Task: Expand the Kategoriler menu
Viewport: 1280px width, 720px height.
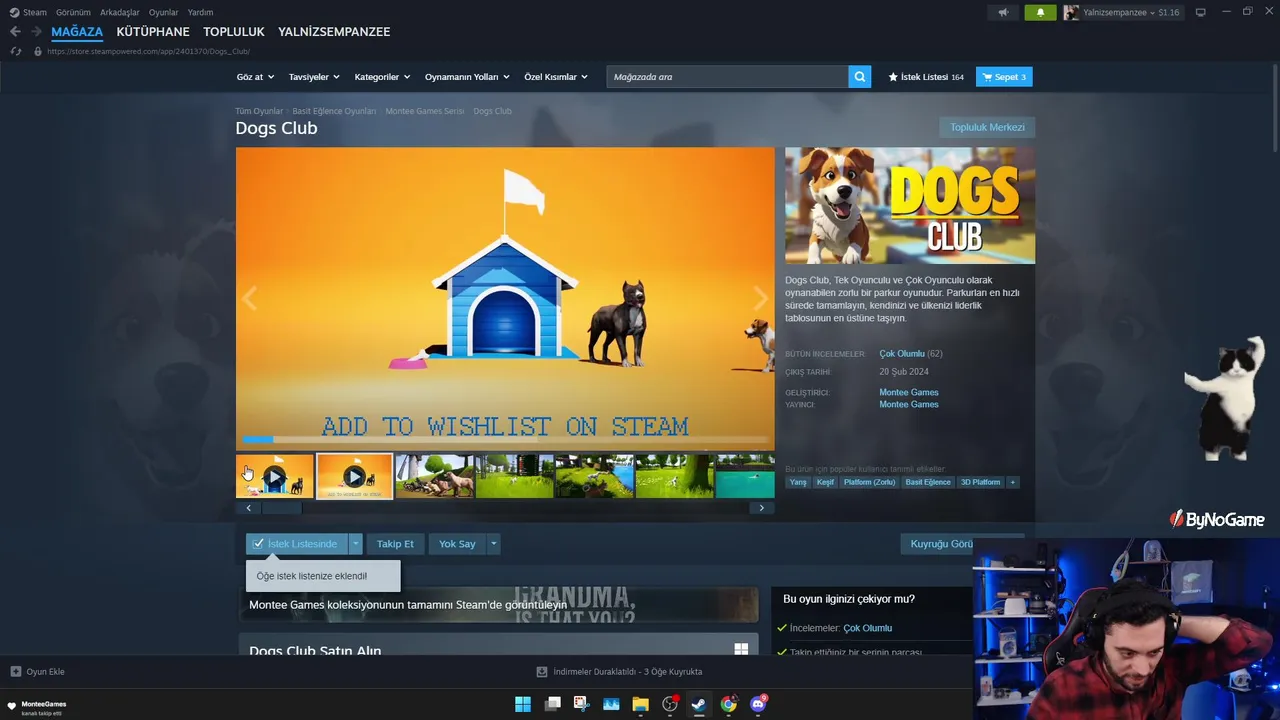Action: click(x=381, y=77)
